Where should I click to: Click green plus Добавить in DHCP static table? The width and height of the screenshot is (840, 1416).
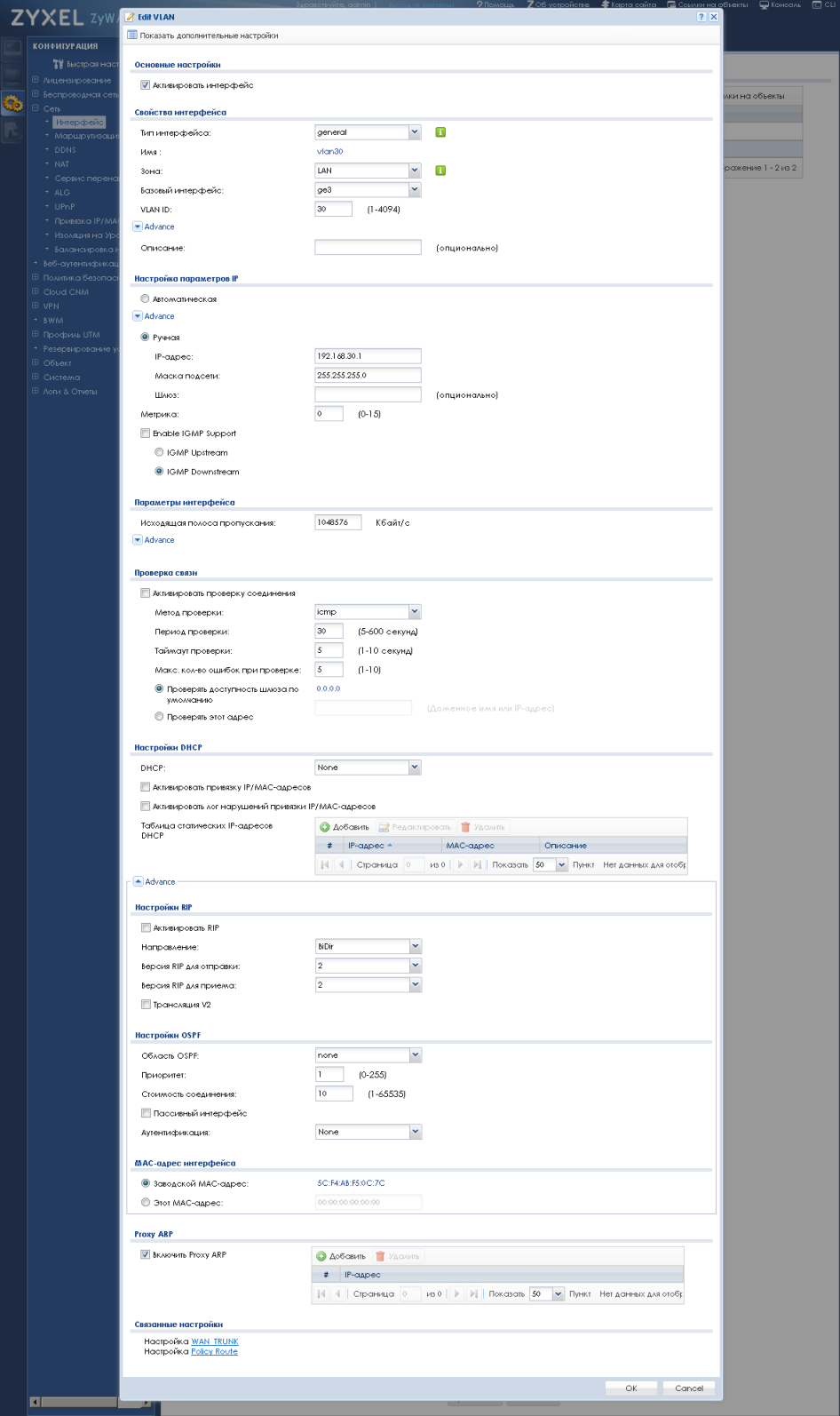coord(325,827)
